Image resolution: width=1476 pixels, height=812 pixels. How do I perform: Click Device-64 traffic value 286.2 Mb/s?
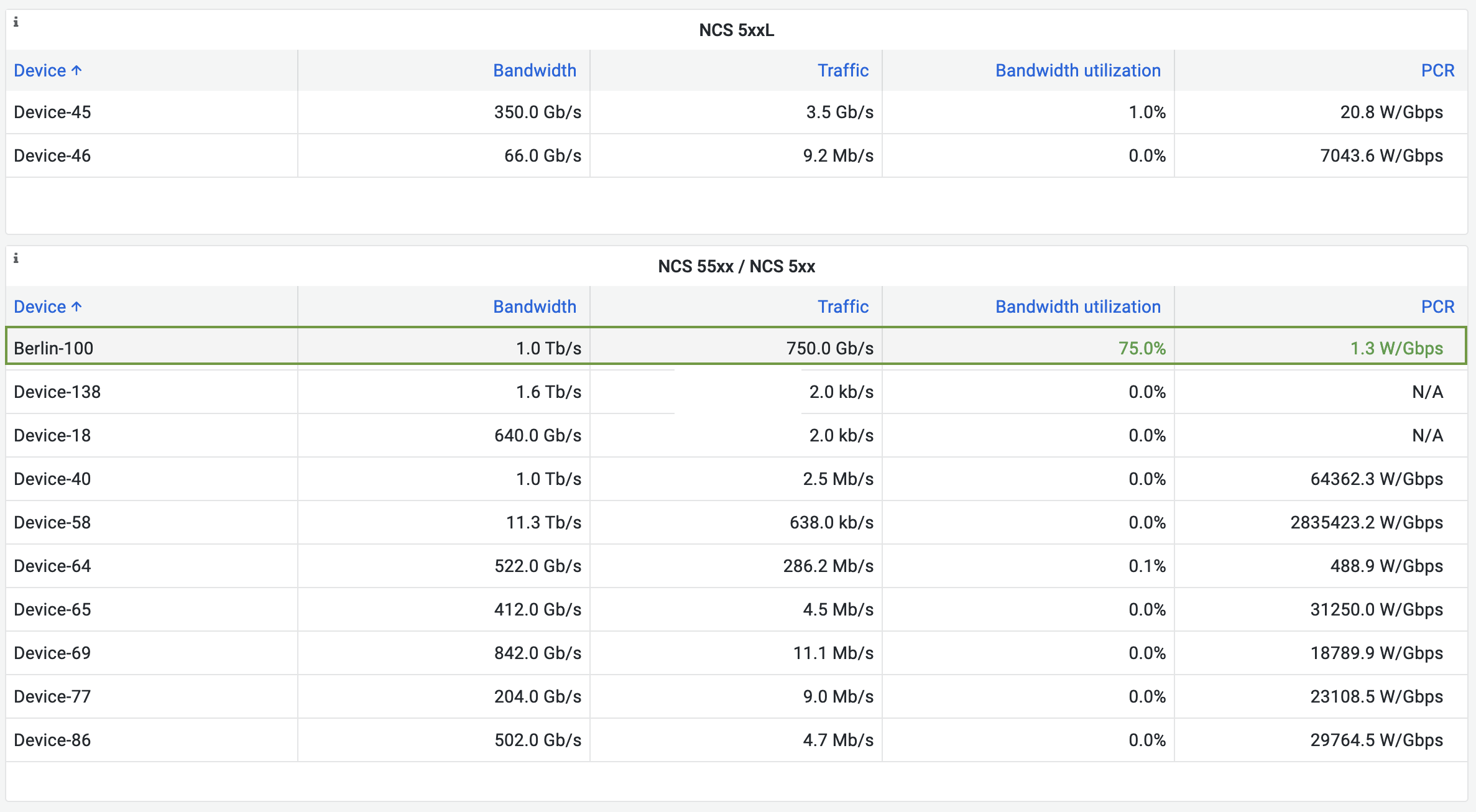click(828, 566)
